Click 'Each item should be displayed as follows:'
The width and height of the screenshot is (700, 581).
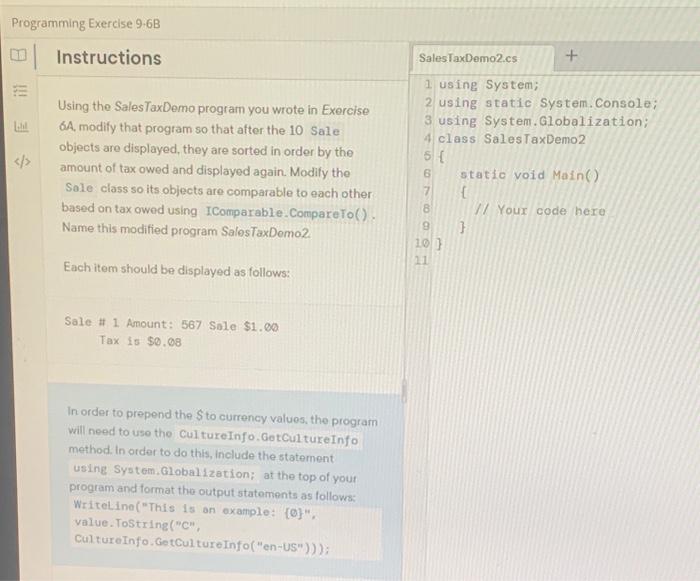coord(176,269)
